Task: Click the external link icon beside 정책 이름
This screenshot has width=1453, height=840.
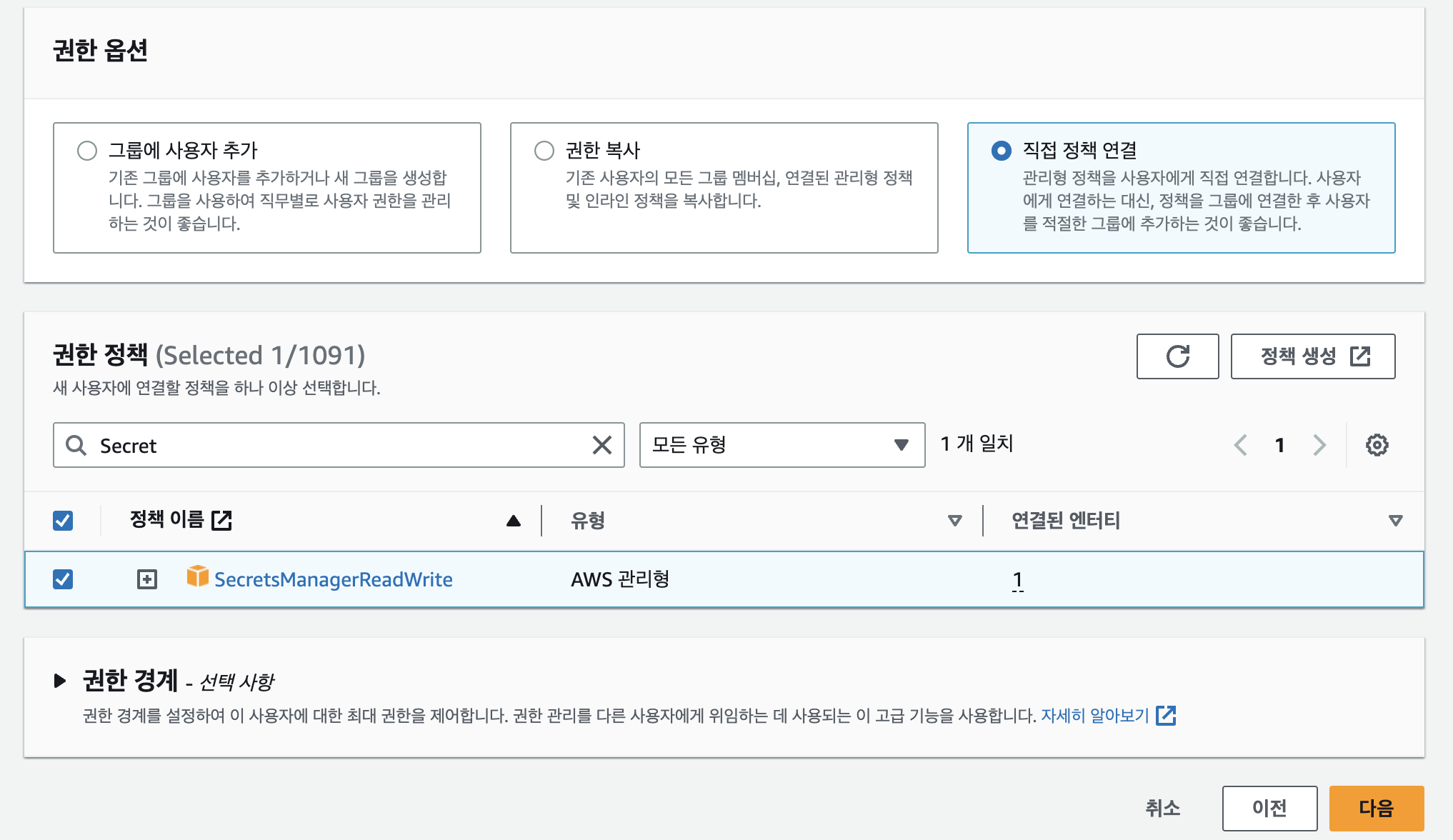Action: pos(222,520)
